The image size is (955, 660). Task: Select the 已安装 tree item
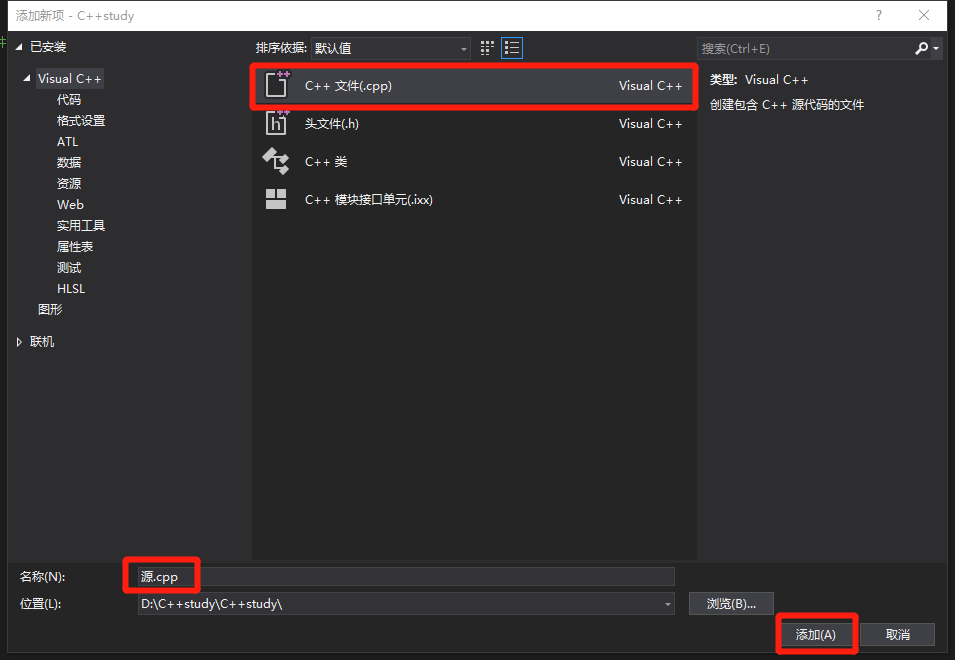pyautogui.click(x=48, y=47)
